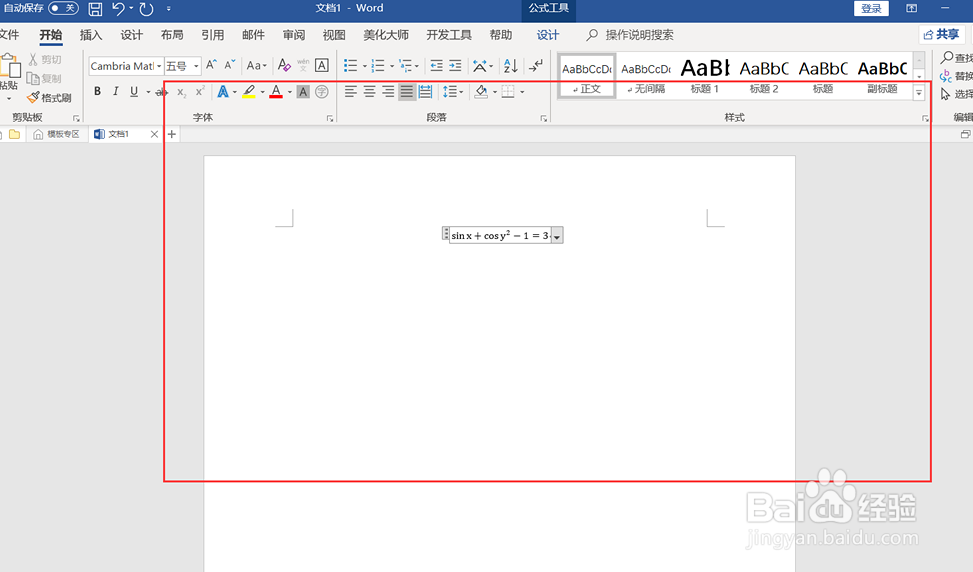Align text right
The width and height of the screenshot is (973, 572).
388,92
